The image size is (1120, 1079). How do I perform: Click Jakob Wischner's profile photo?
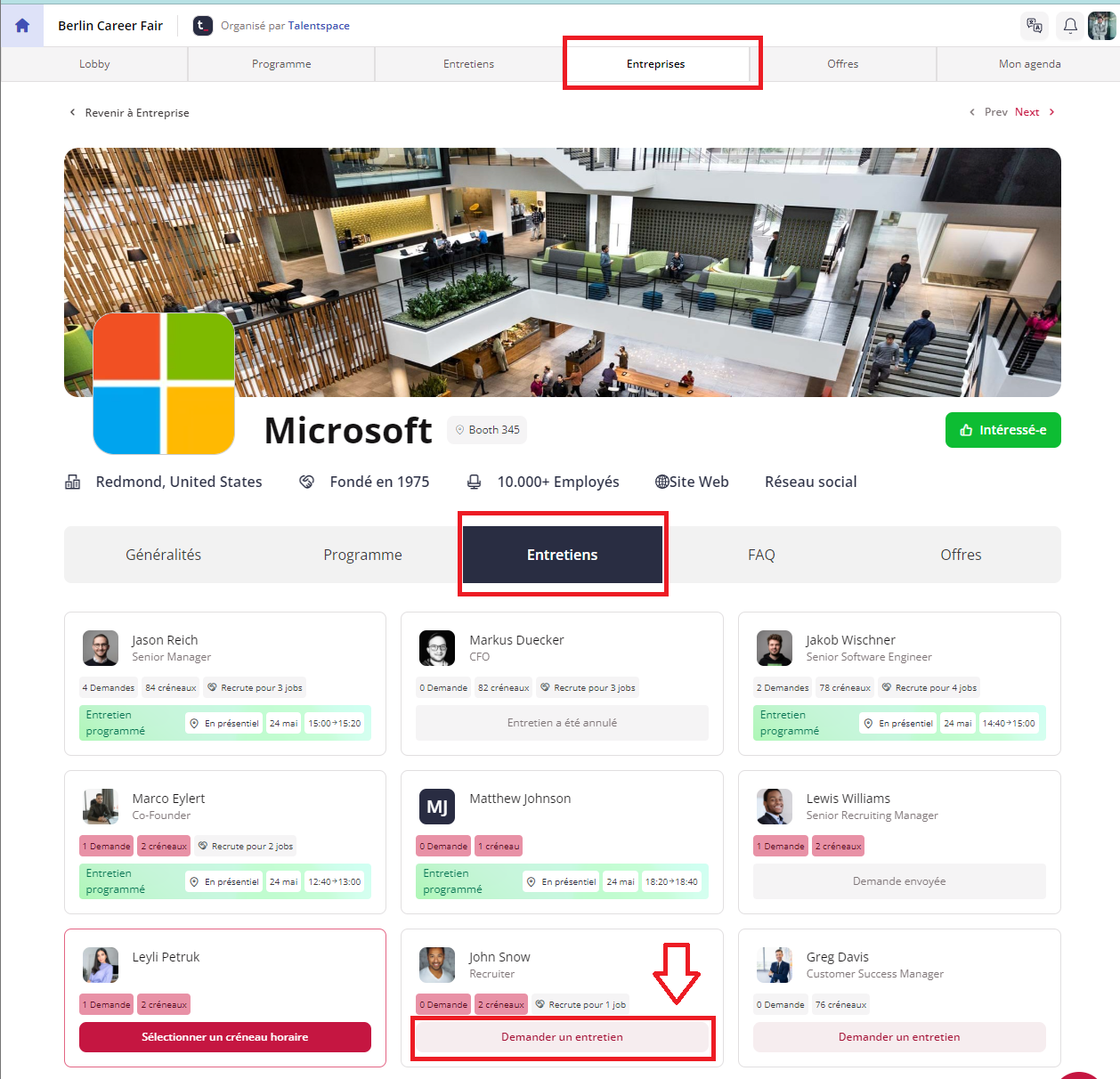(x=775, y=648)
